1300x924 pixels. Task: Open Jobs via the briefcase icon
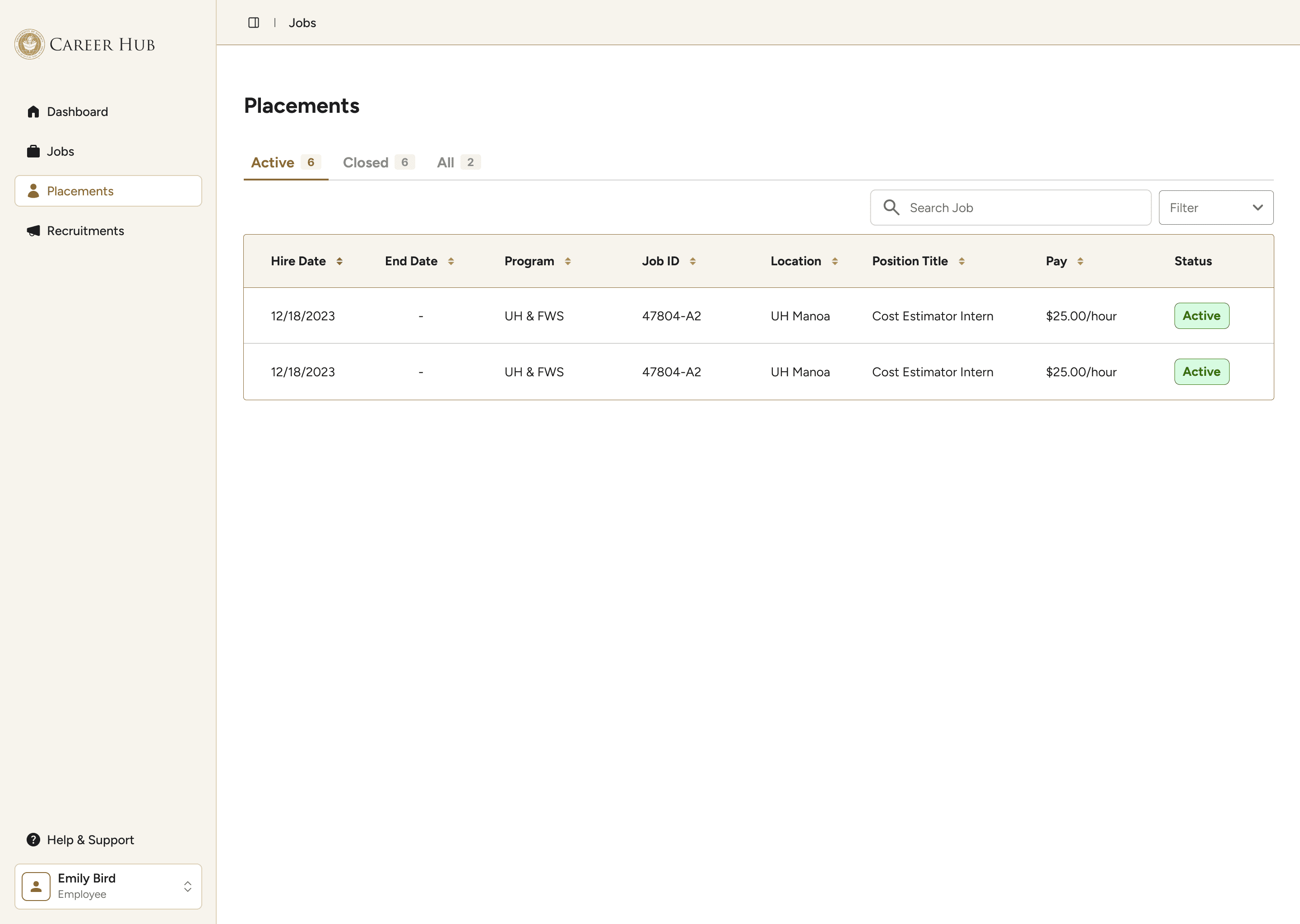(33, 151)
